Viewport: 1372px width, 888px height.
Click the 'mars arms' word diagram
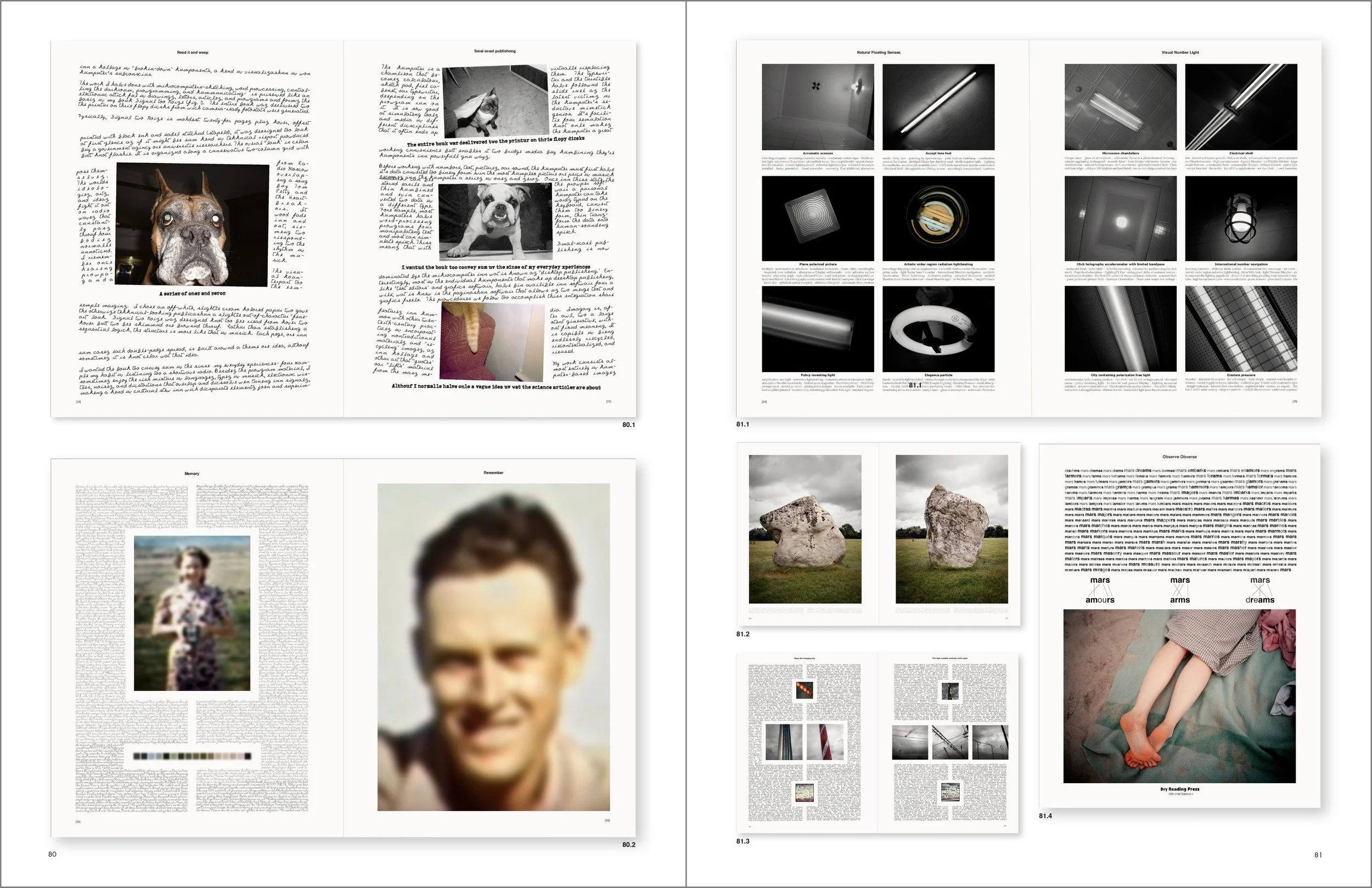pos(1180,590)
